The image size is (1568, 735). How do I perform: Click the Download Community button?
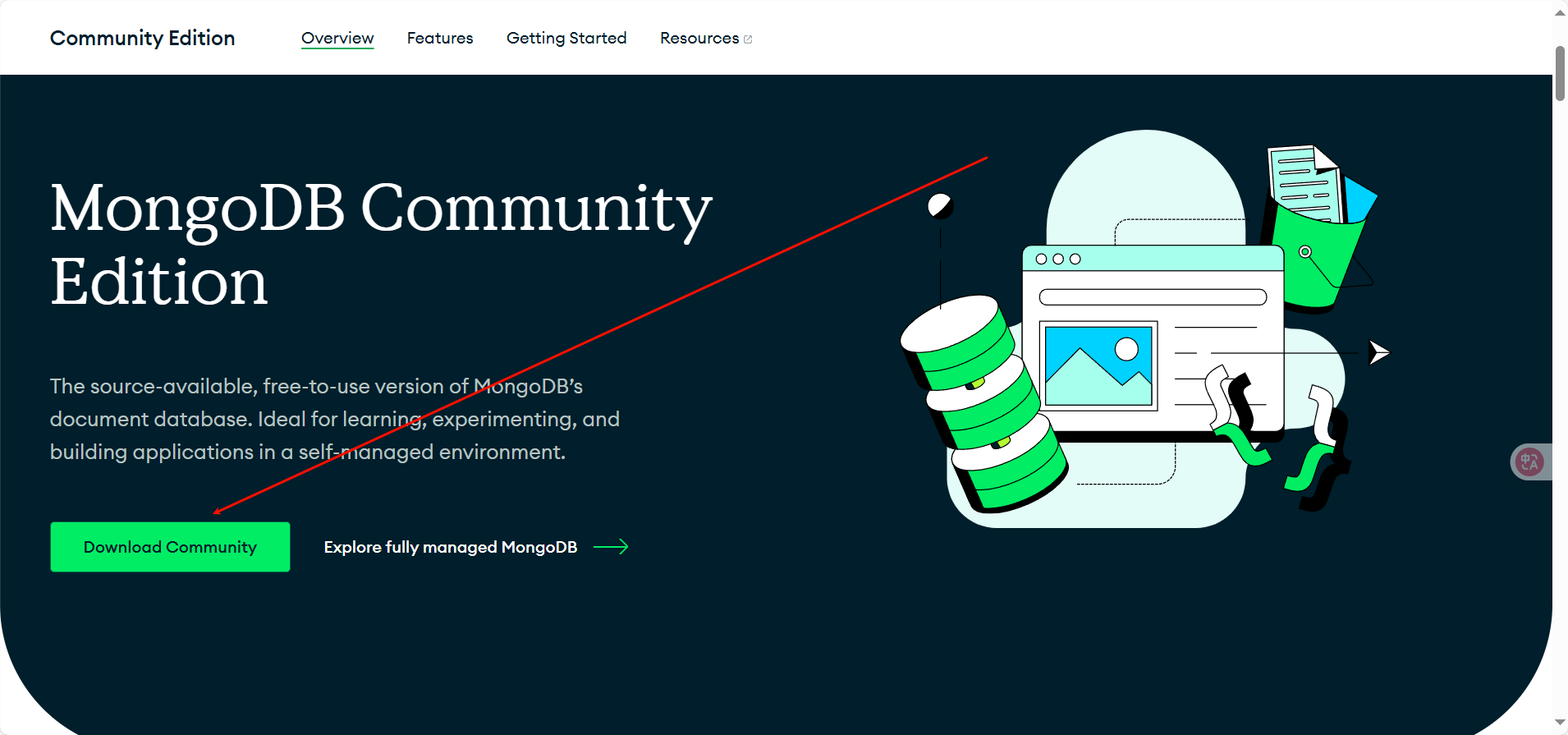point(170,547)
